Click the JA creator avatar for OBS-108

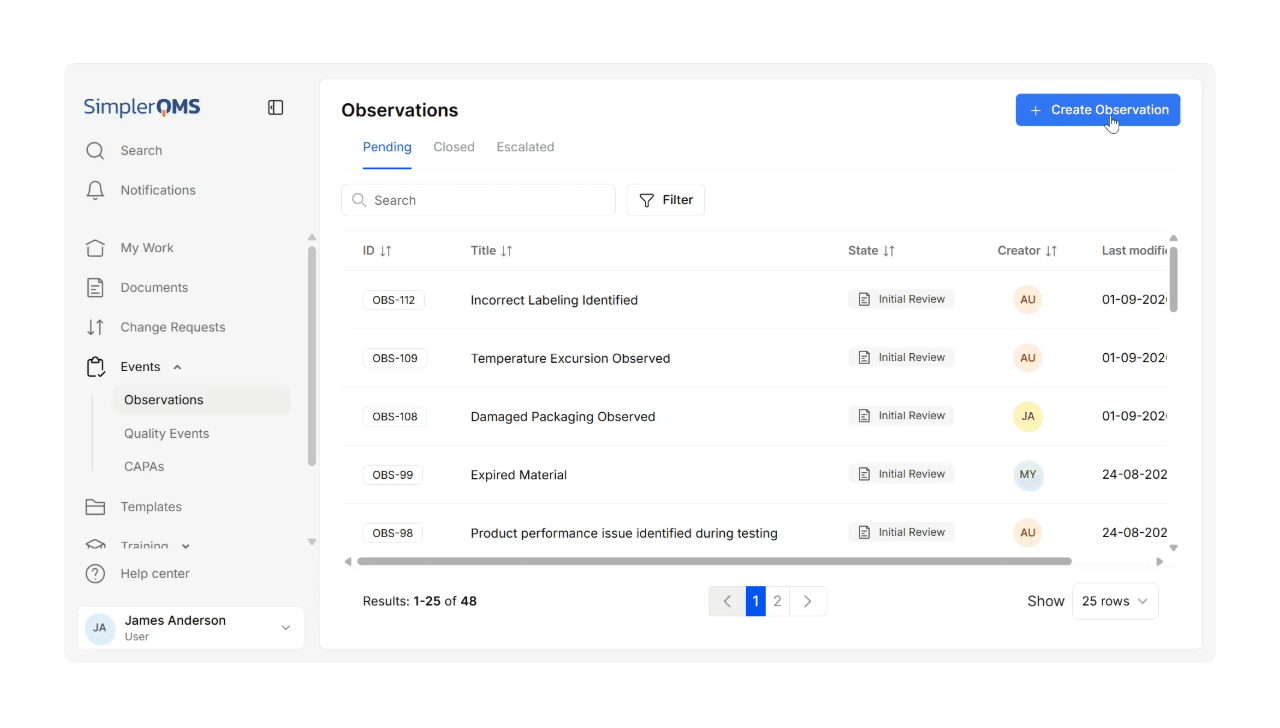pos(1028,417)
